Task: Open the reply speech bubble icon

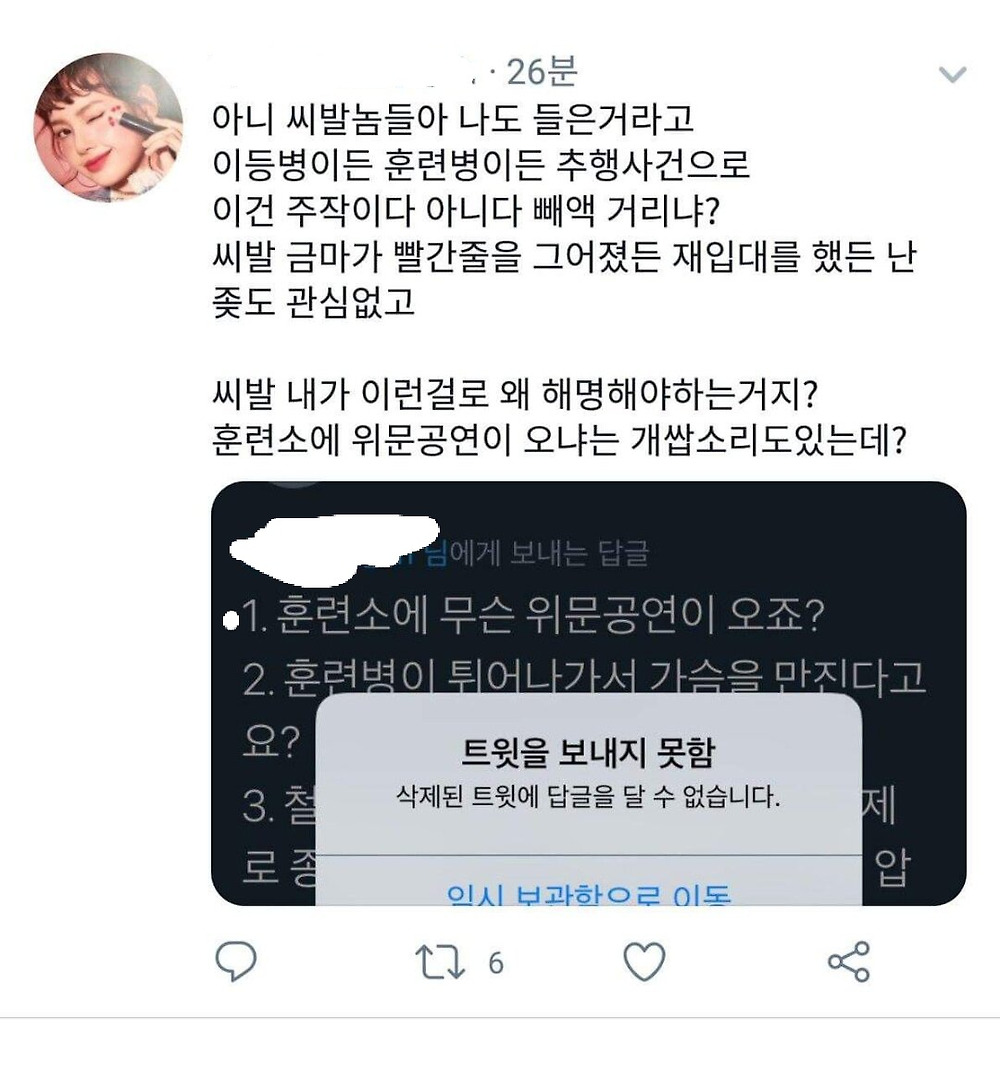Action: 236,961
